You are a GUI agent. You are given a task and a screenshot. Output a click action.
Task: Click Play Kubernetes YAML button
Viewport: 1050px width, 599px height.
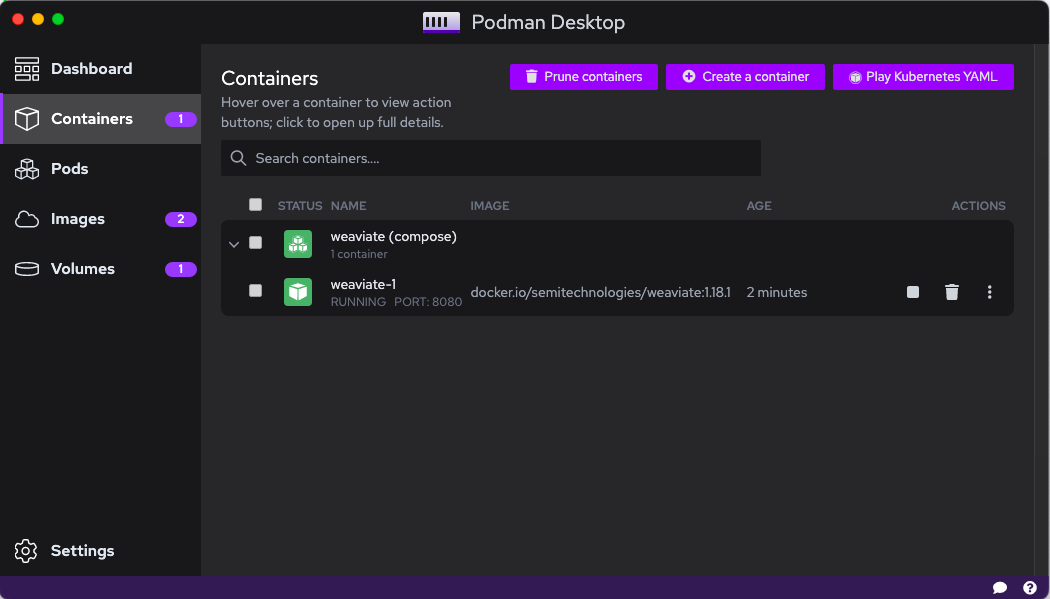[x=923, y=77]
